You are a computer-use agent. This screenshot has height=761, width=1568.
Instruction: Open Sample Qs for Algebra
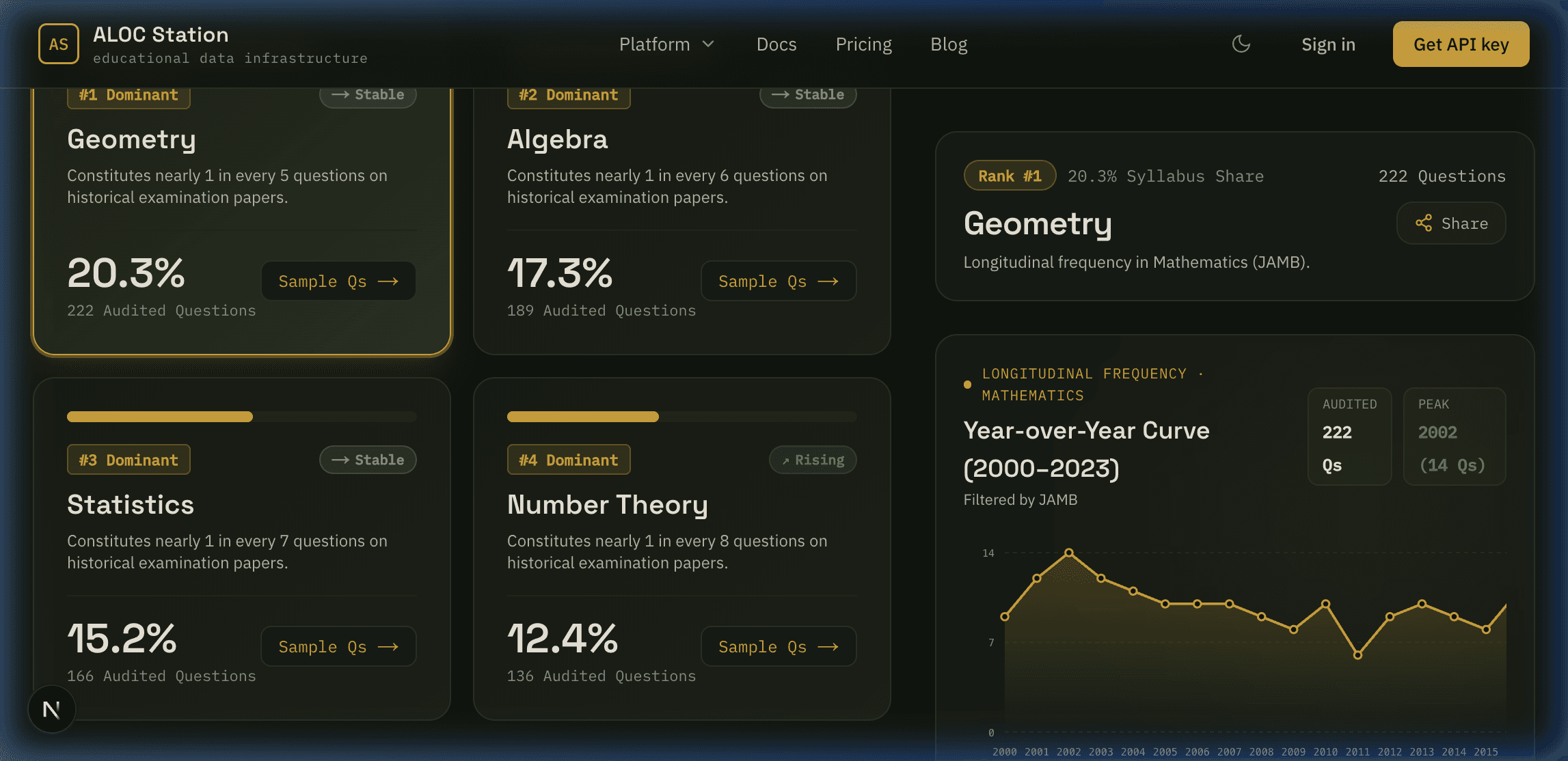pyautogui.click(x=779, y=281)
